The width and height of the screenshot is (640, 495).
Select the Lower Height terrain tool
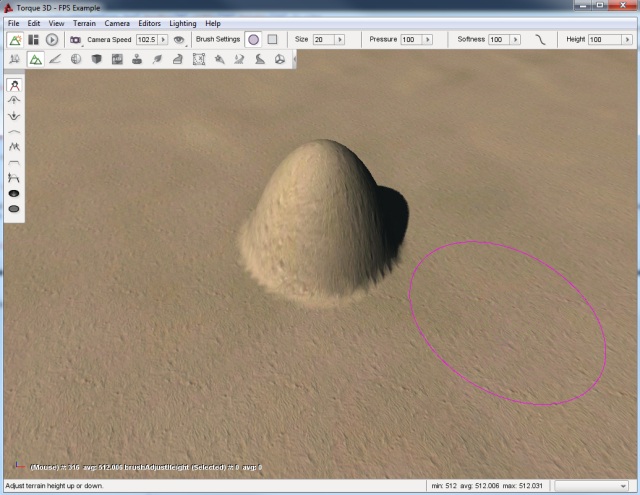(15, 116)
